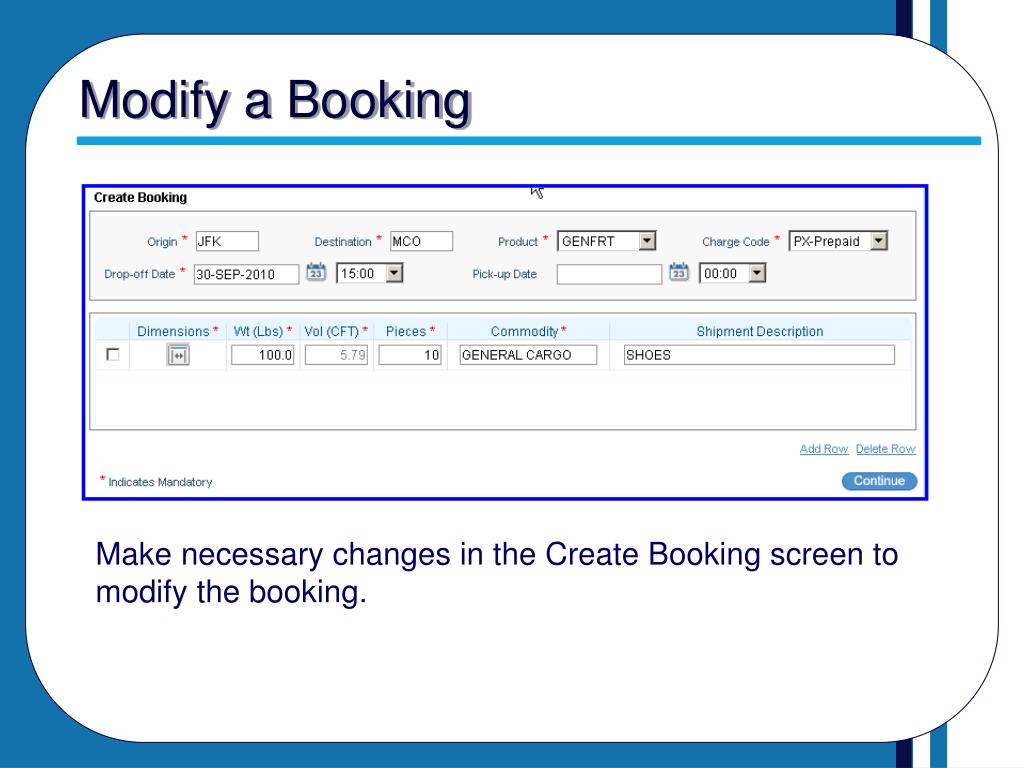Click the Vol (CFT) field showing 5.79
The width and height of the screenshot is (1024, 768).
pyautogui.click(x=336, y=355)
